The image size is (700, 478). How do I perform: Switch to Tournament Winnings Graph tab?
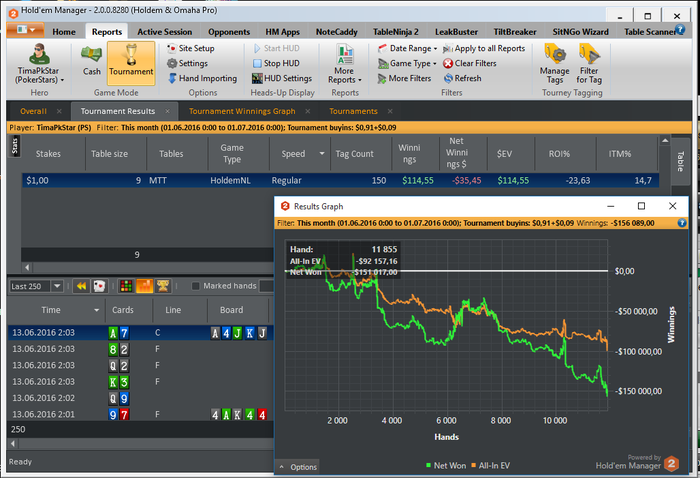(x=242, y=111)
